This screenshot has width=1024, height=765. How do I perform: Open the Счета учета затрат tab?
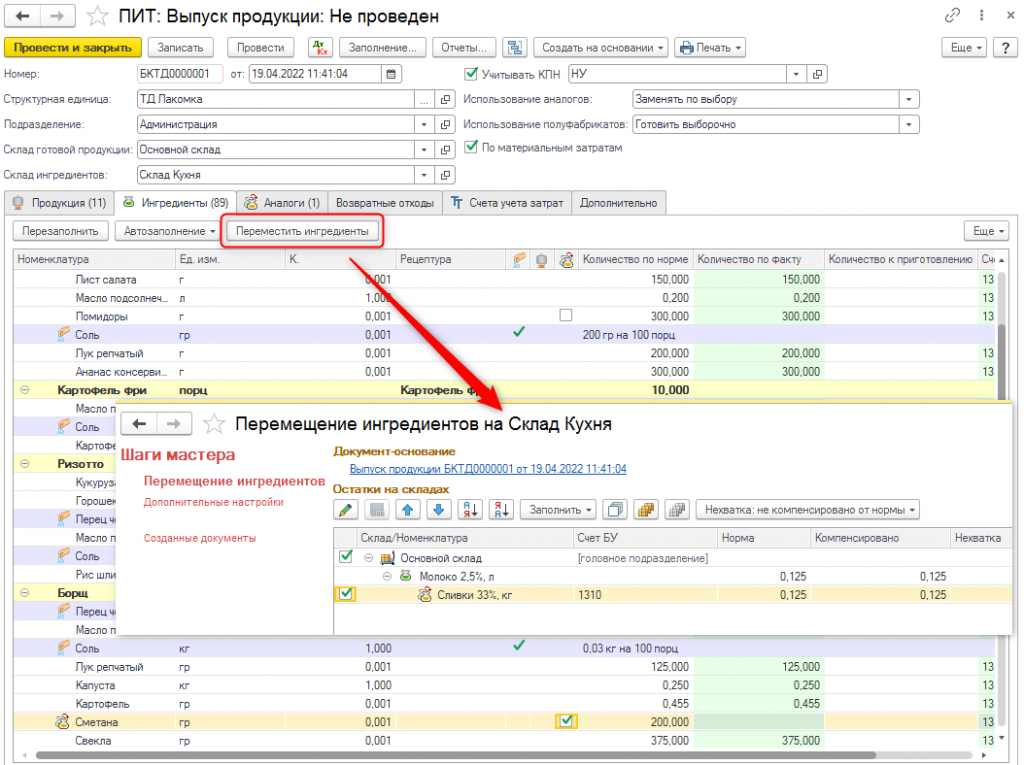(507, 203)
